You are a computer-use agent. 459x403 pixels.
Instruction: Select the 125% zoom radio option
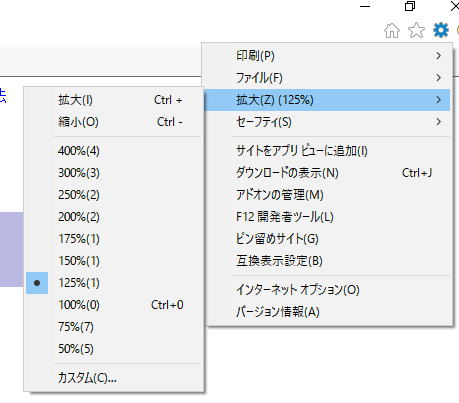click(114, 283)
